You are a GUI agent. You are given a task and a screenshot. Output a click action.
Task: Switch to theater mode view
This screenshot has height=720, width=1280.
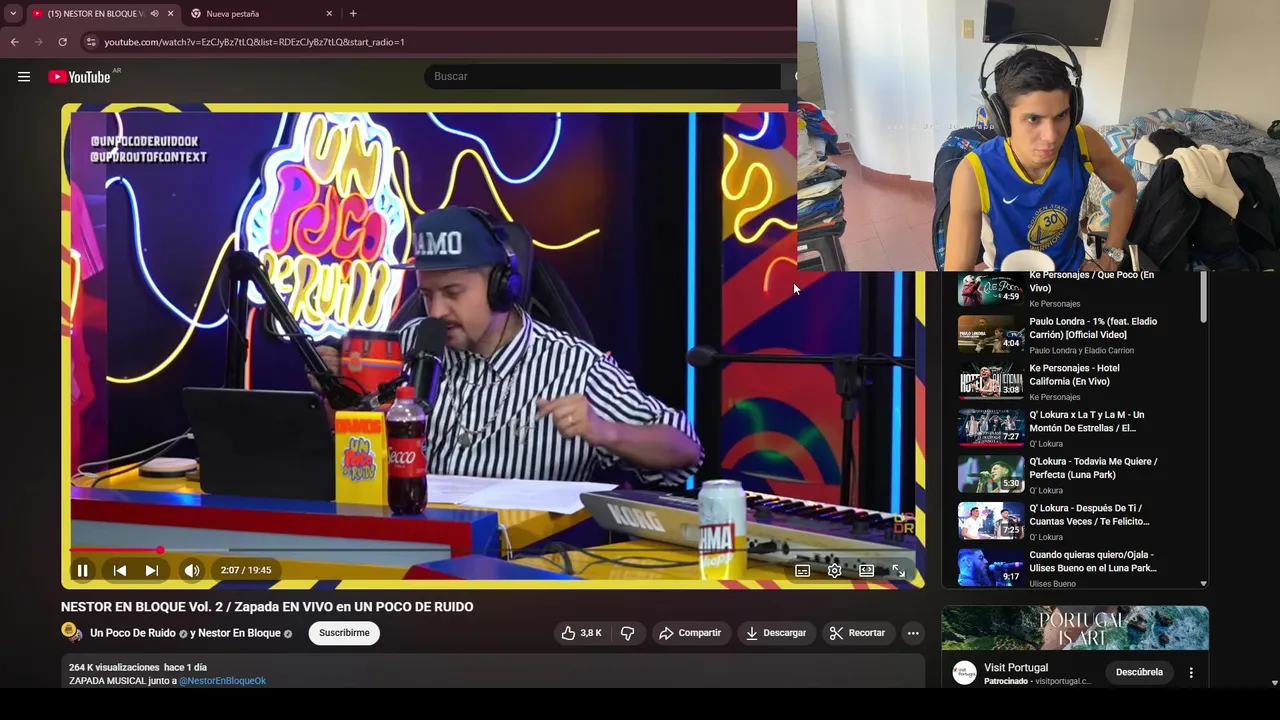click(x=866, y=570)
